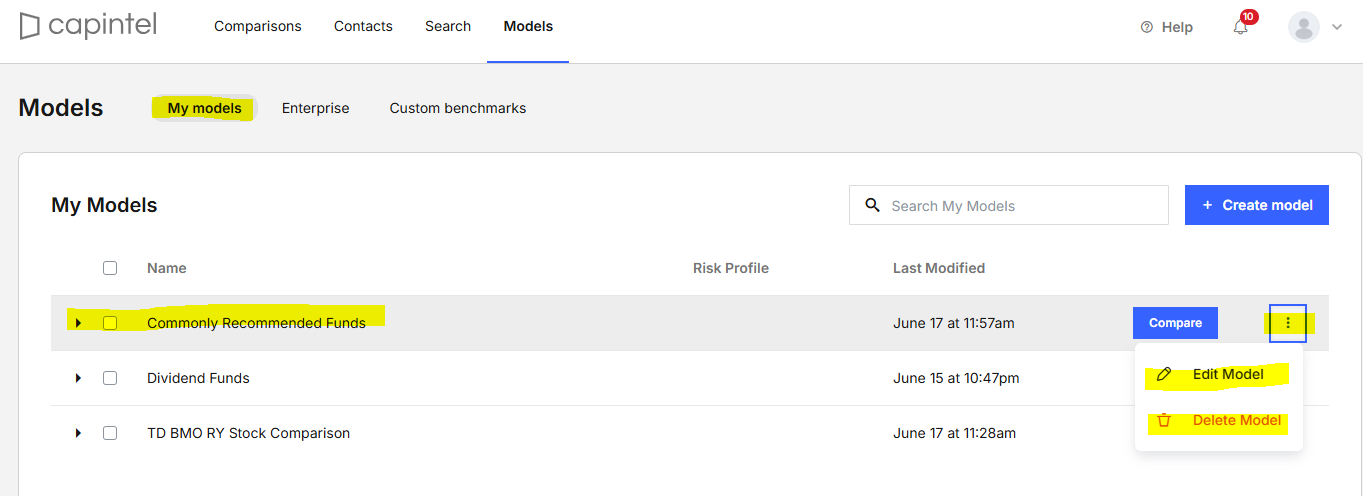Screen dimensions: 1363x496
Task: Open three-dot menu for Commonly Recommended Funds
Action: point(1288,323)
